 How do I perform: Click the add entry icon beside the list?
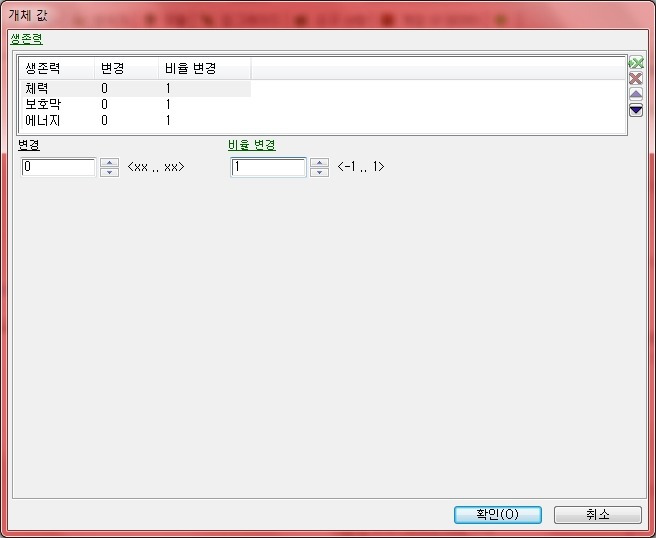tap(636, 63)
